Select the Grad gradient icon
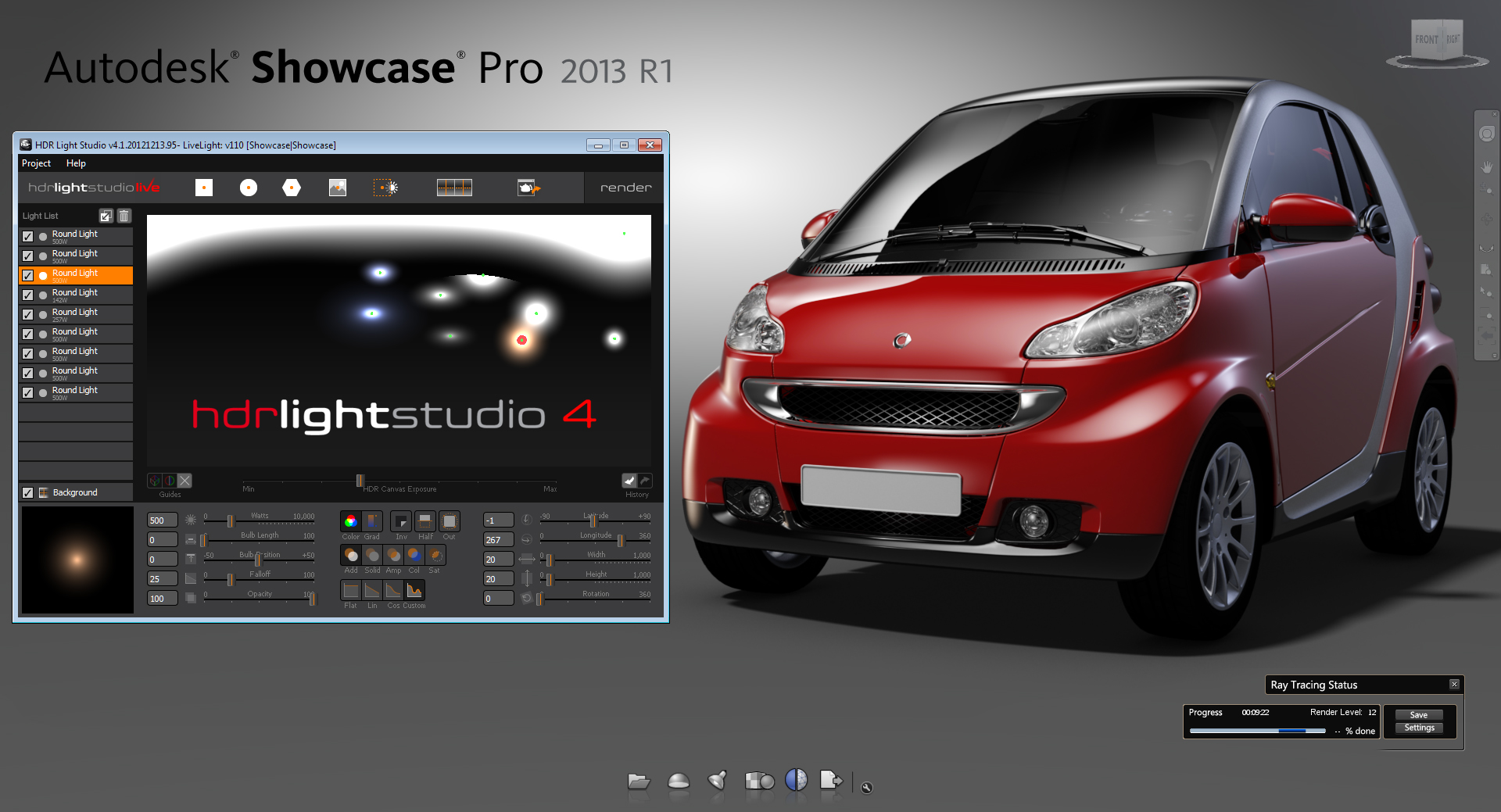This screenshot has height=812, width=1501. pos(372,521)
